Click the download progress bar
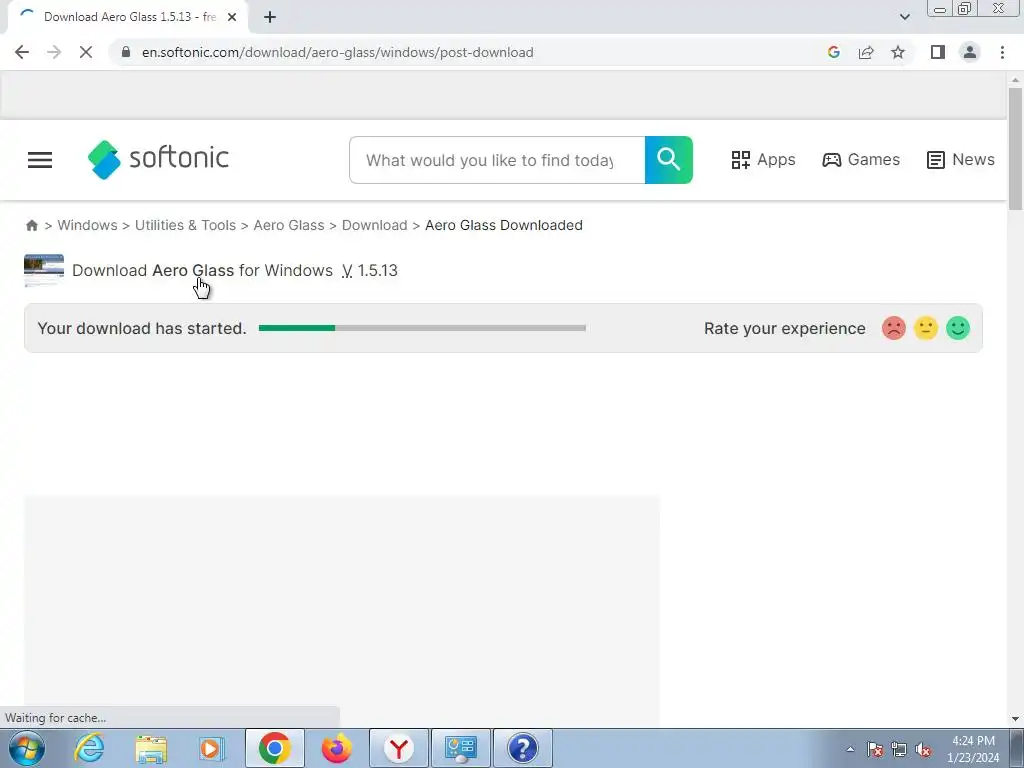The image size is (1024, 768). tap(422, 328)
